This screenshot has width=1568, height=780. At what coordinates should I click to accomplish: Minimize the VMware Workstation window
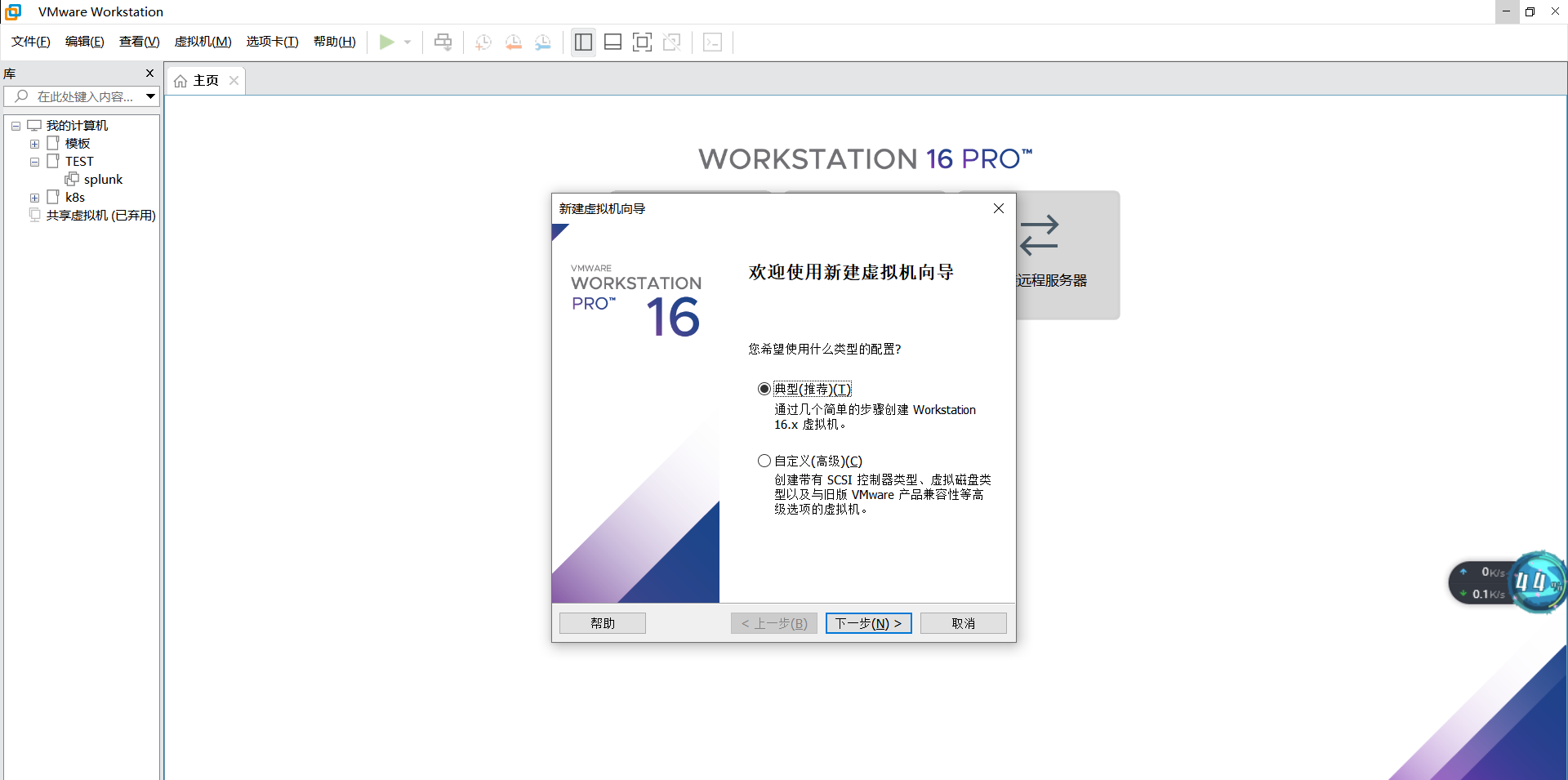[x=1507, y=11]
